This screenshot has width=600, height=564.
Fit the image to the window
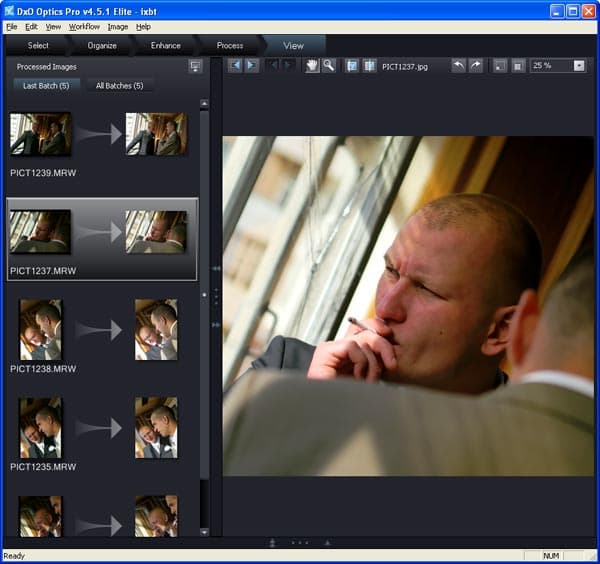499,66
